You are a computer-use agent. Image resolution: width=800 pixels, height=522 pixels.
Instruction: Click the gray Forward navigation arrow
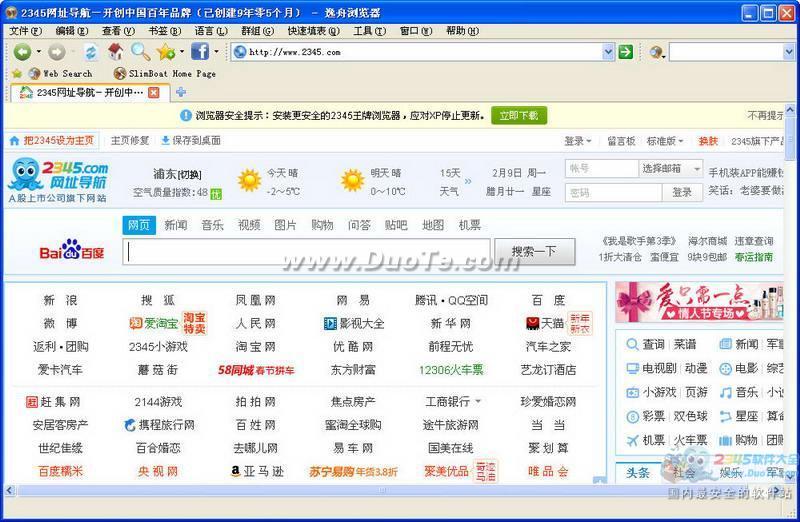point(57,52)
